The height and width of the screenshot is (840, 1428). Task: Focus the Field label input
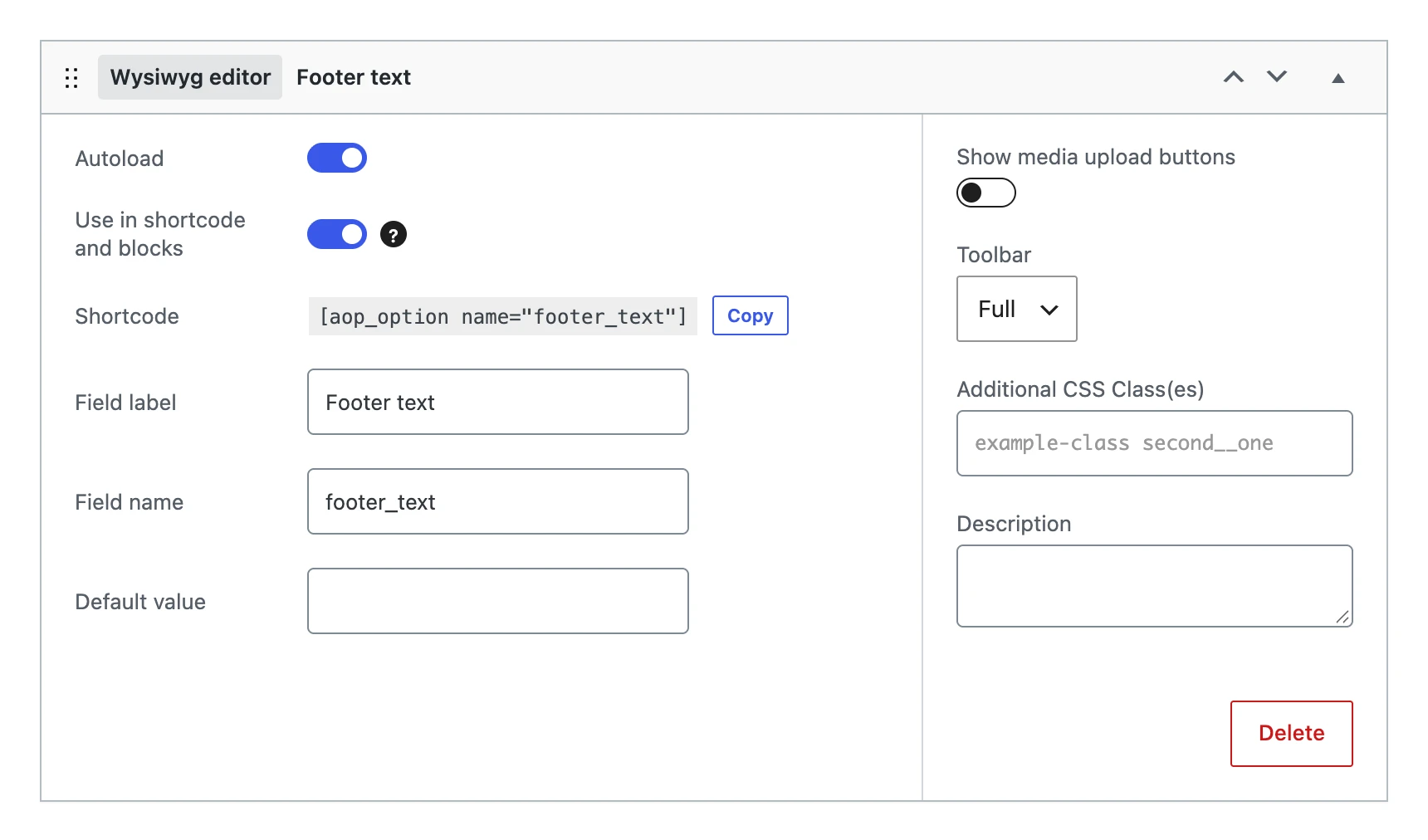click(x=498, y=402)
